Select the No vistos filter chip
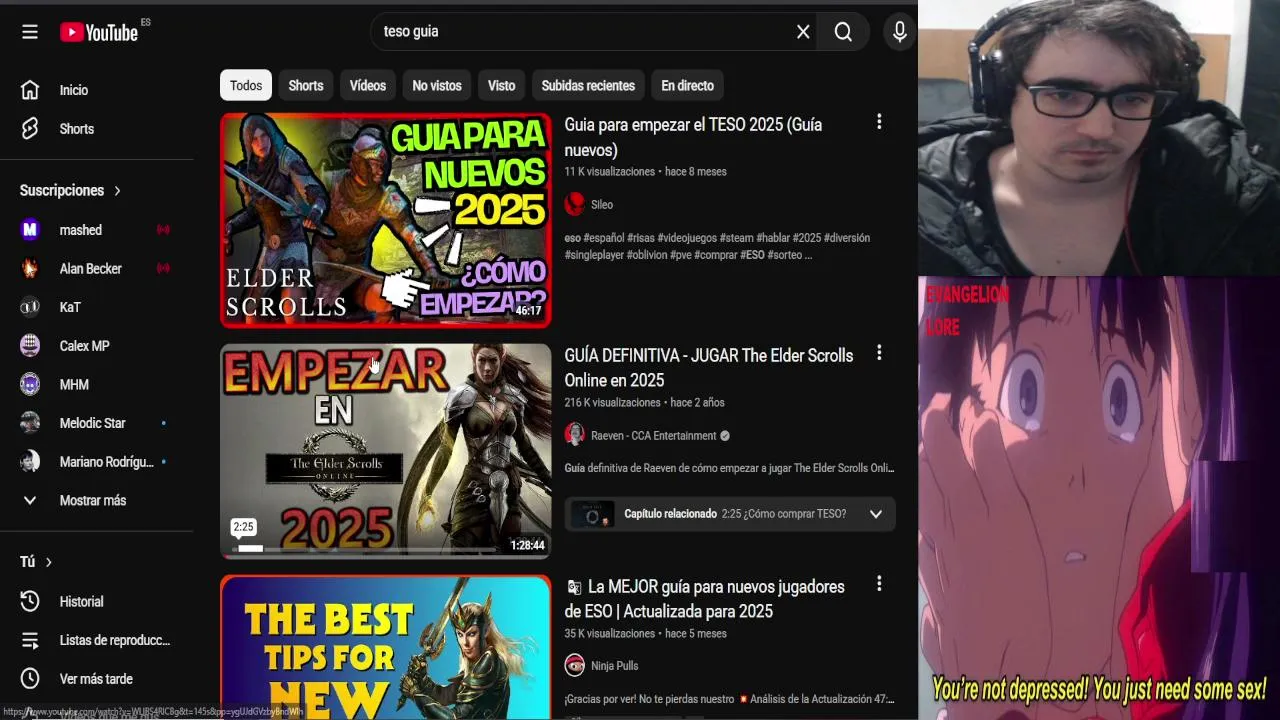The image size is (1280, 720). point(437,86)
